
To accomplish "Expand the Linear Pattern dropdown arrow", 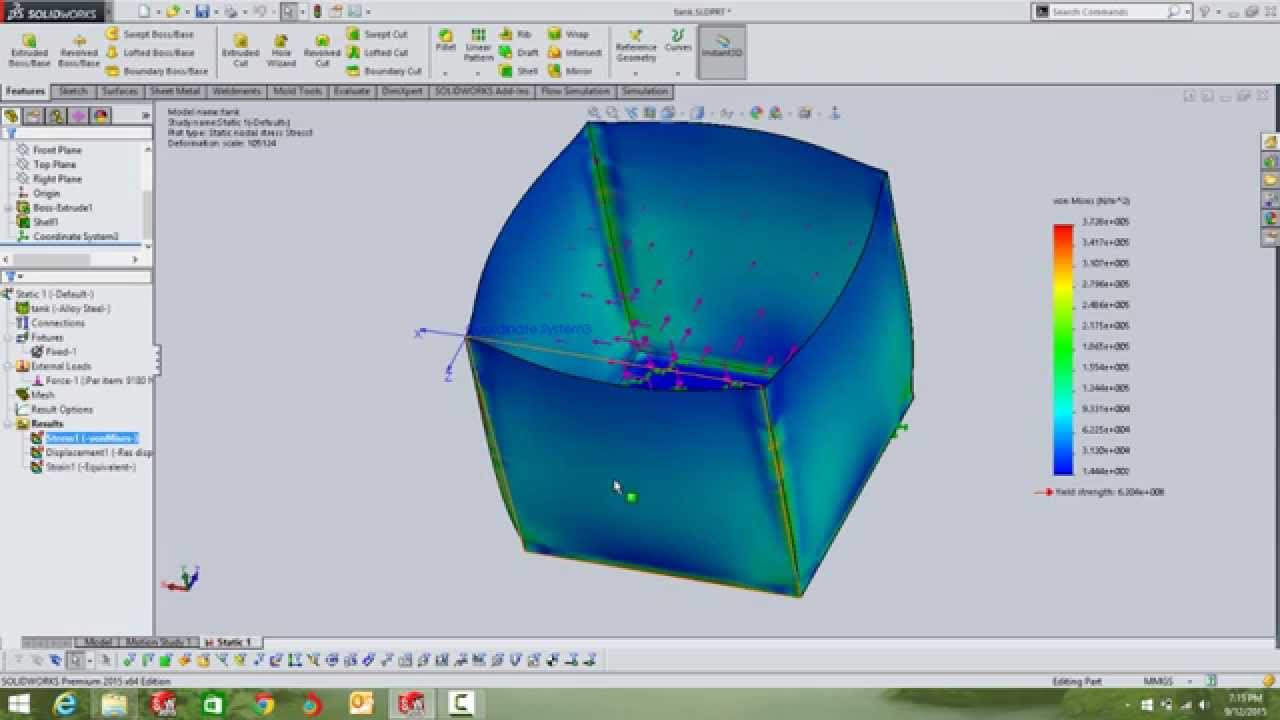I will click(478, 73).
